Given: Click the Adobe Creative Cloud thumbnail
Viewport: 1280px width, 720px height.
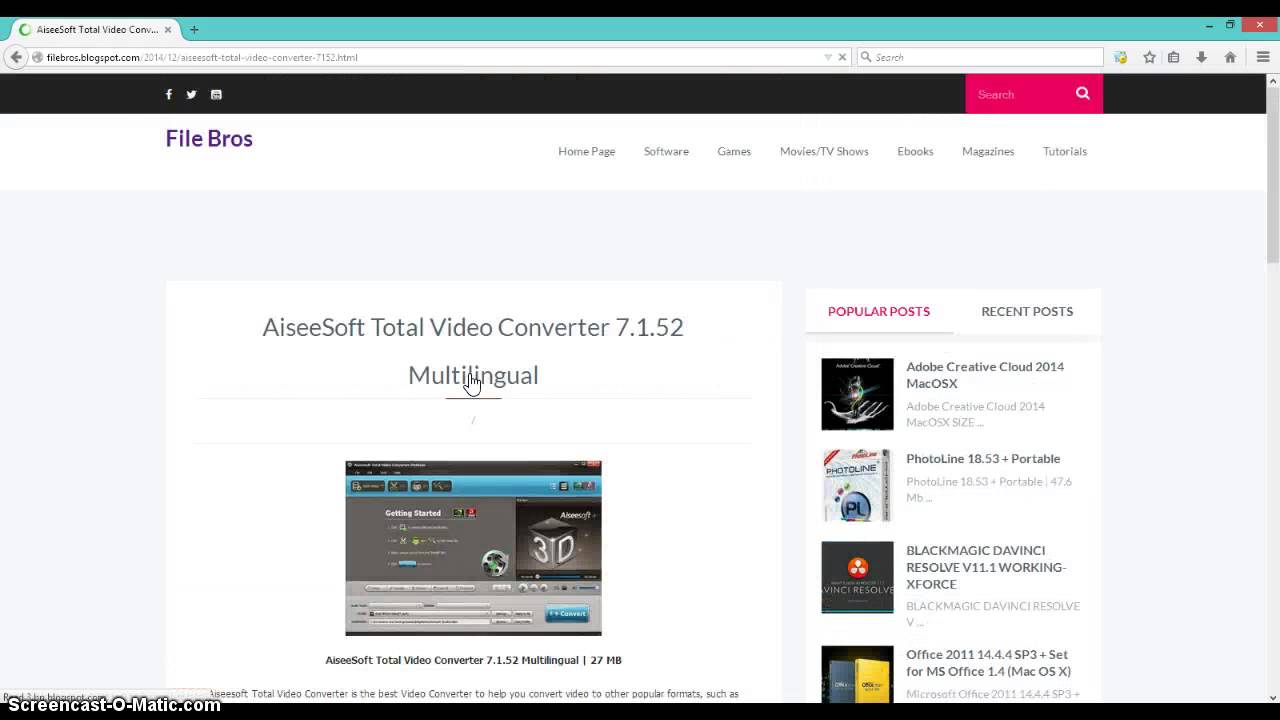Looking at the screenshot, I should click(x=857, y=394).
